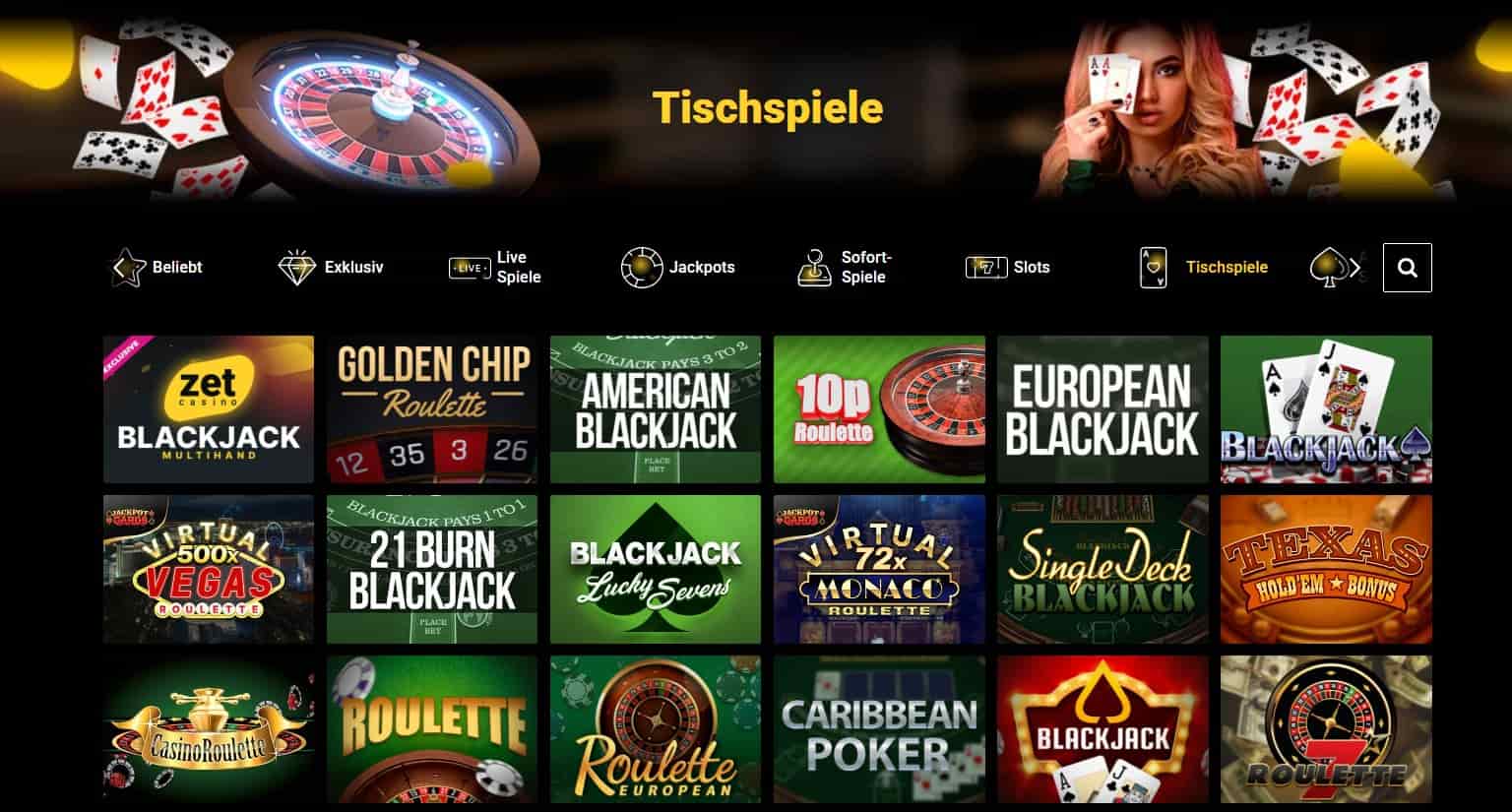Click the playing card Tischspiele icon
This screenshot has height=812, width=1512.
(1153, 268)
